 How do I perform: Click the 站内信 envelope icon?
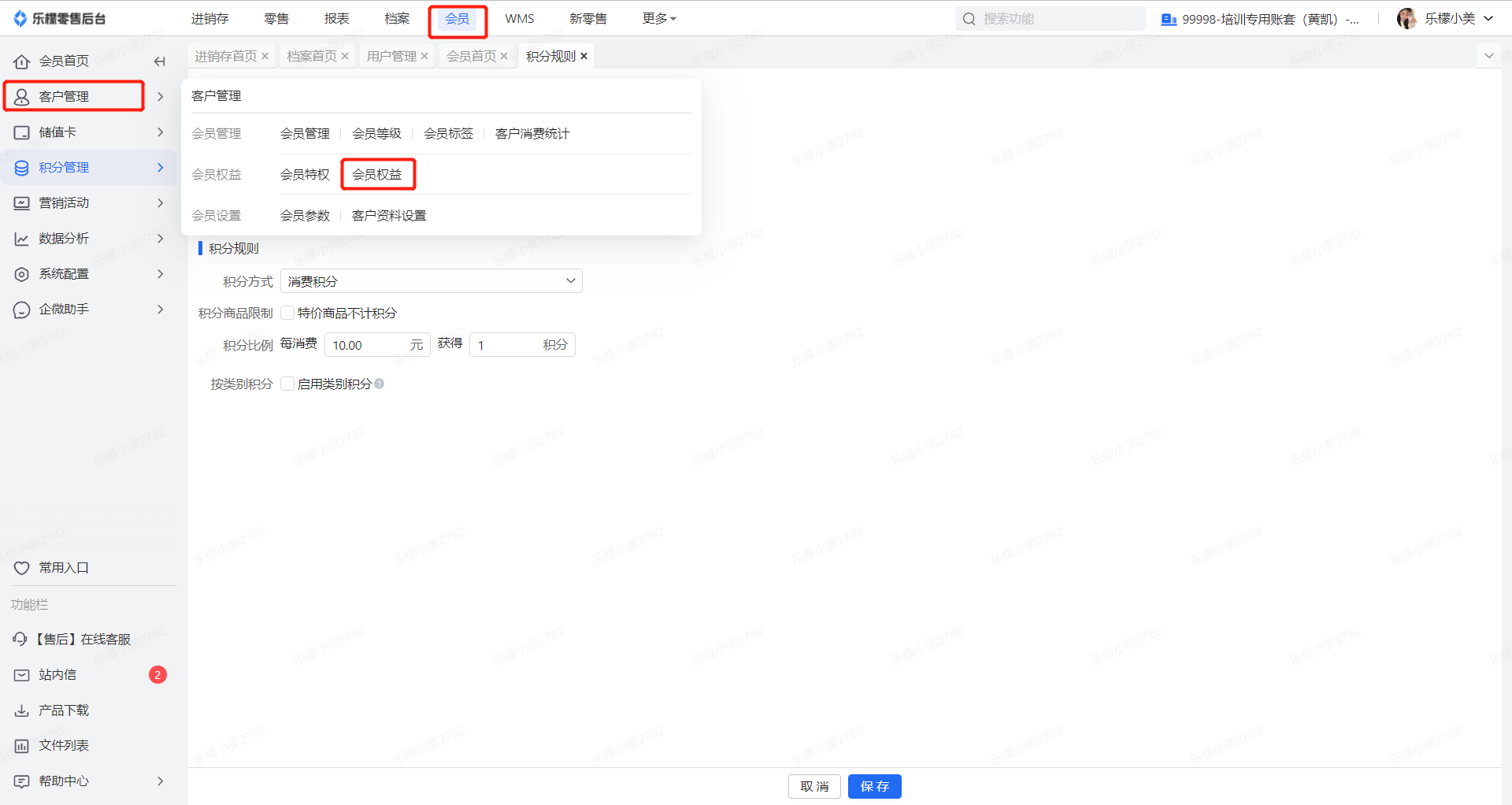[22, 675]
